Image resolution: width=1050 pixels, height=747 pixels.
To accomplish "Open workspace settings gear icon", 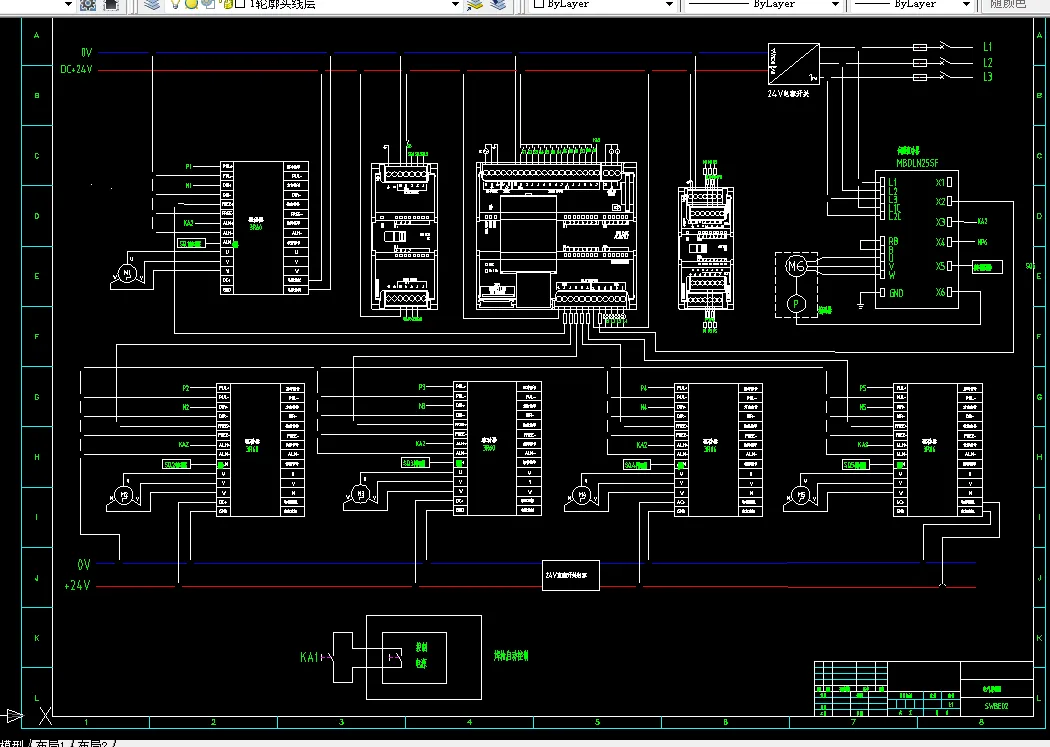I will pyautogui.click(x=88, y=5).
